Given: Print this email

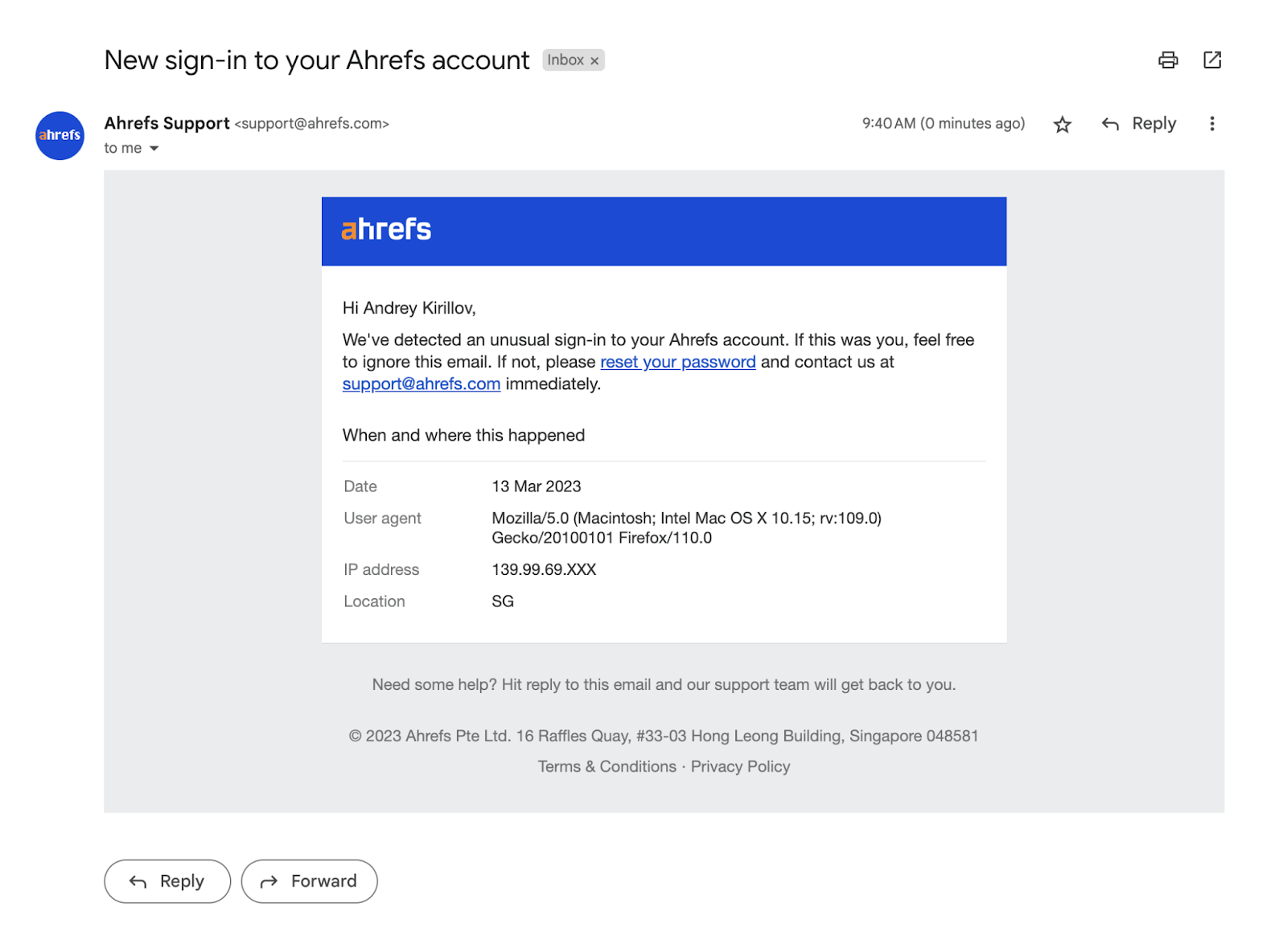Looking at the screenshot, I should click(1168, 59).
